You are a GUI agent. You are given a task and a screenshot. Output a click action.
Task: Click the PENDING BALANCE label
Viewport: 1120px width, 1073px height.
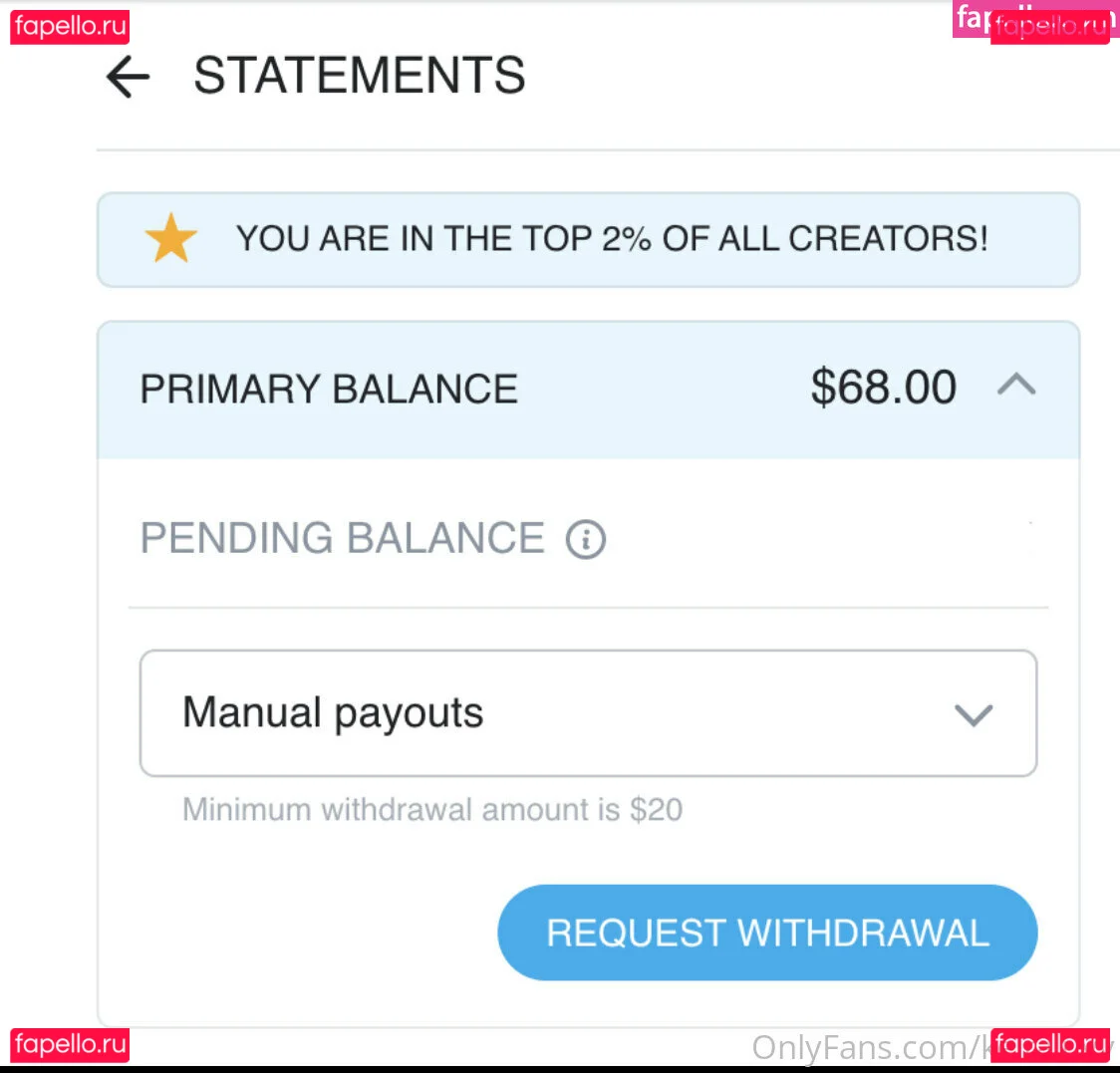pos(342,539)
